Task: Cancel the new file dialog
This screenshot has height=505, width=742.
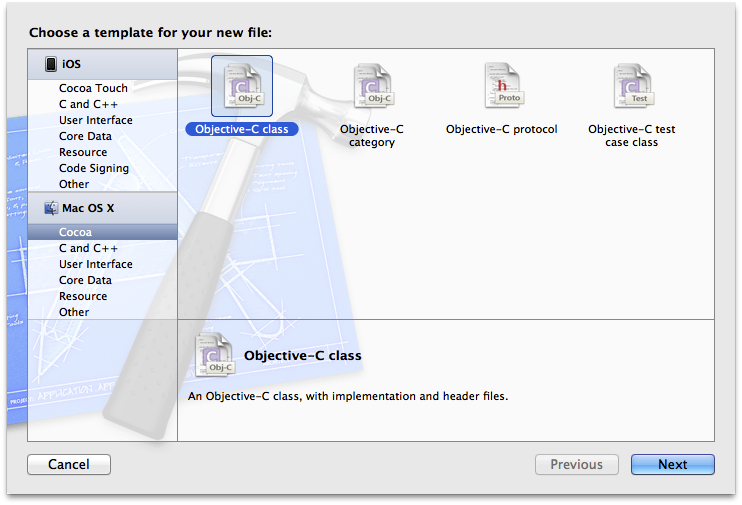Action: (69, 464)
